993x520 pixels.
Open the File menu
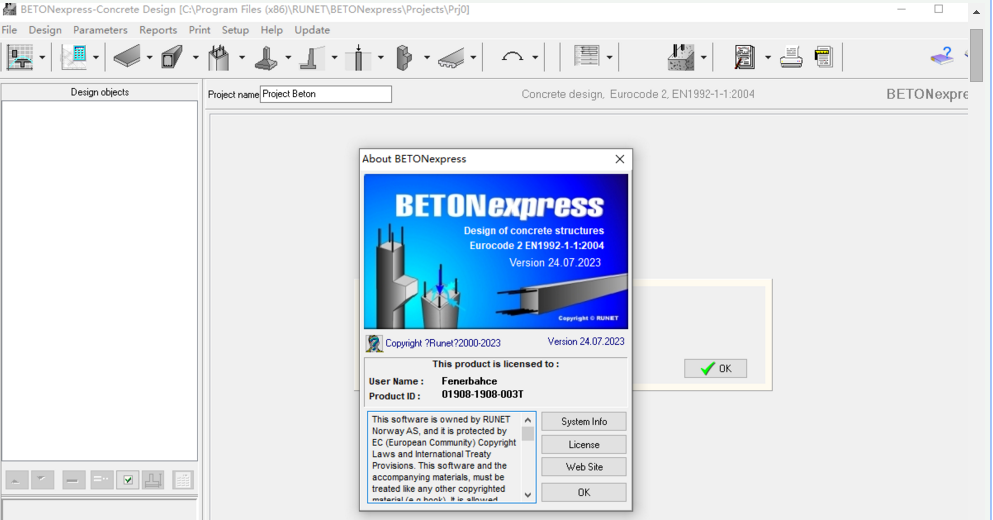[9, 30]
